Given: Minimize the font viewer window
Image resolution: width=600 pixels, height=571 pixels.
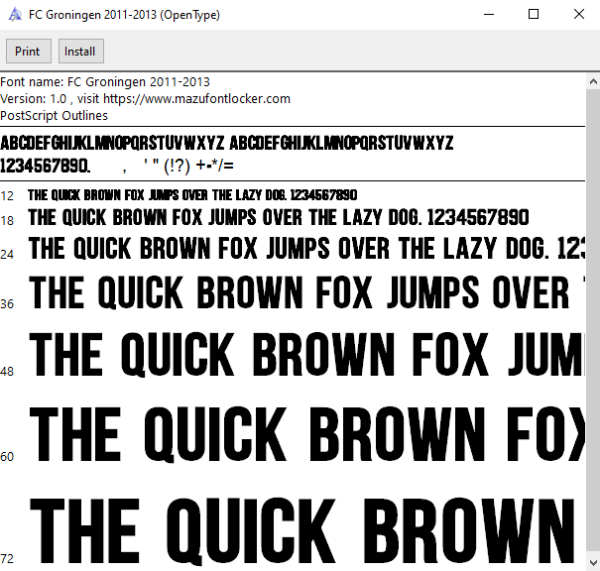Looking at the screenshot, I should (489, 15).
